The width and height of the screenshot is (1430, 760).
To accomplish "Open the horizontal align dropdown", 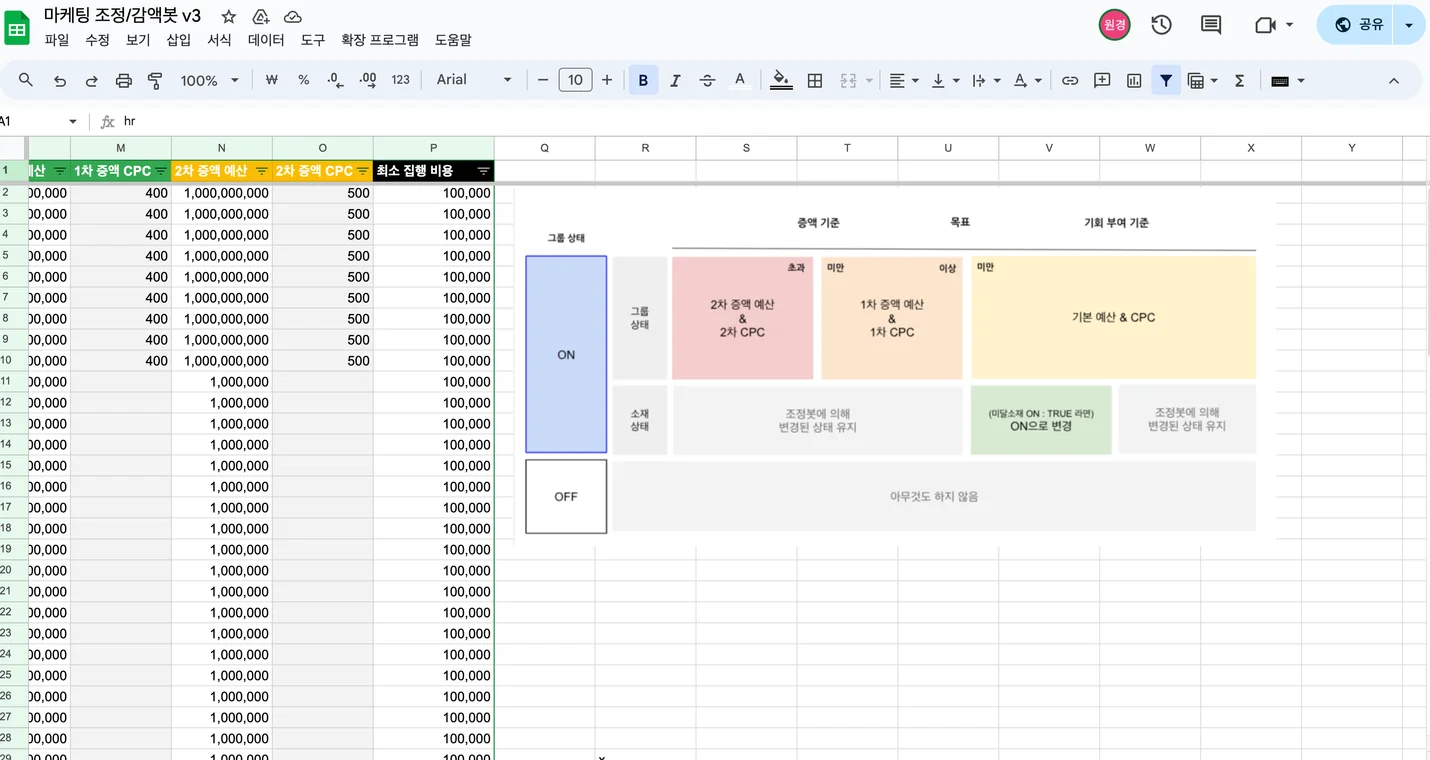I will [x=904, y=80].
